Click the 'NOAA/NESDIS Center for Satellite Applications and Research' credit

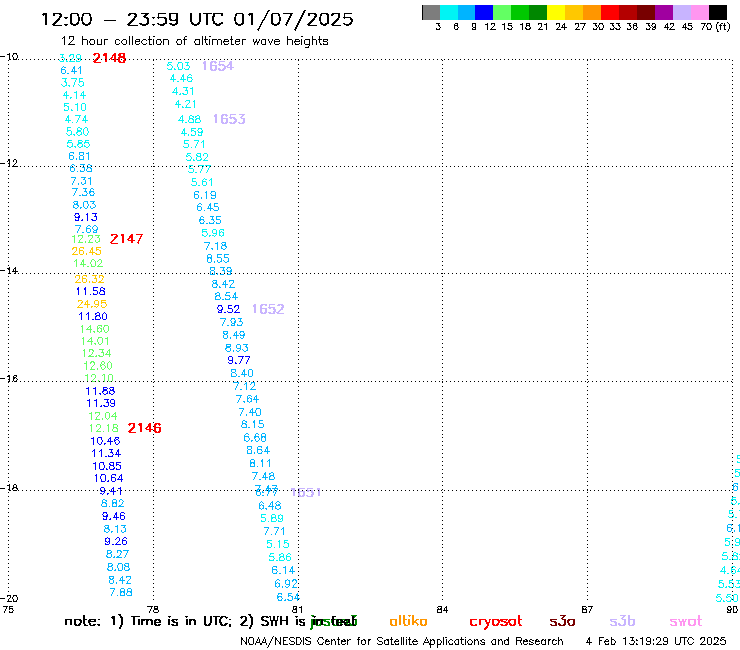coord(402,642)
